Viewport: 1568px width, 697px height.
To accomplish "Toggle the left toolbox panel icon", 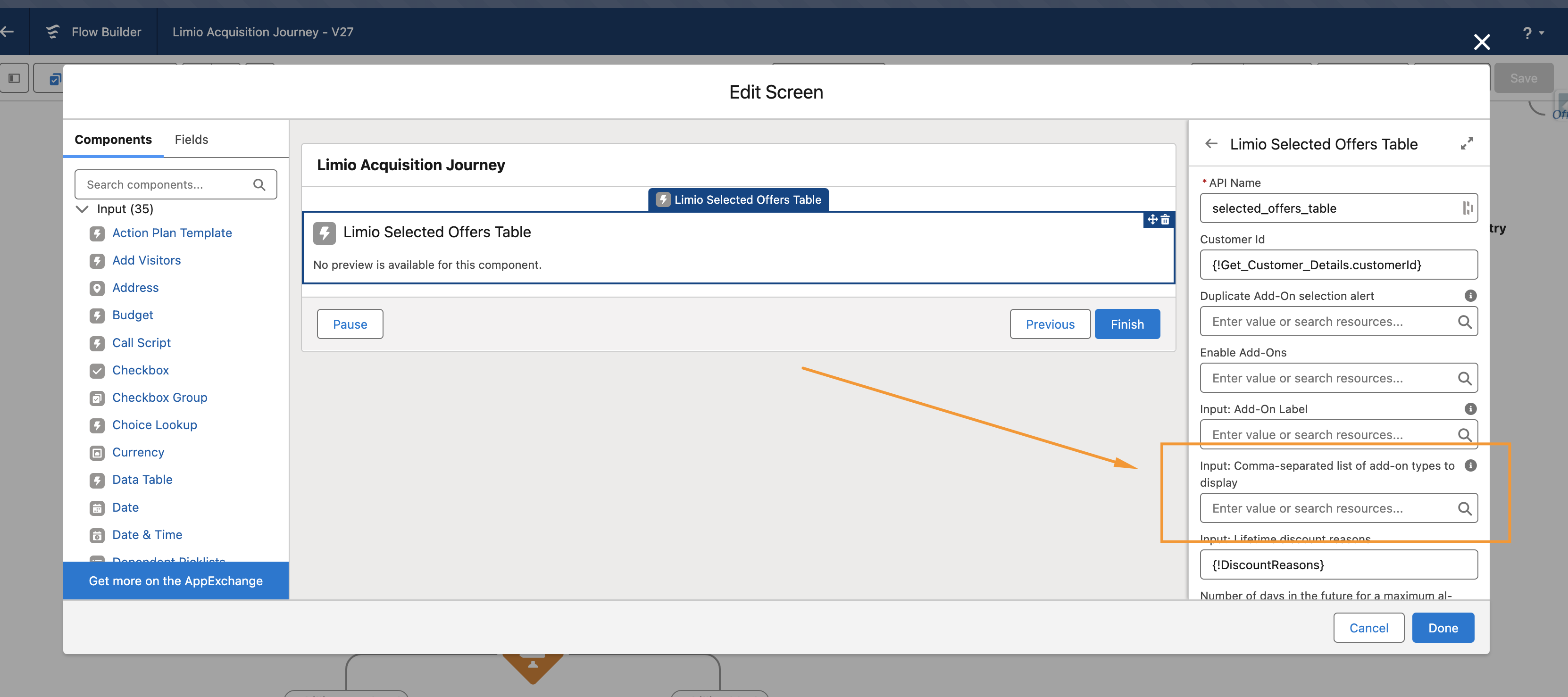I will coord(14,78).
